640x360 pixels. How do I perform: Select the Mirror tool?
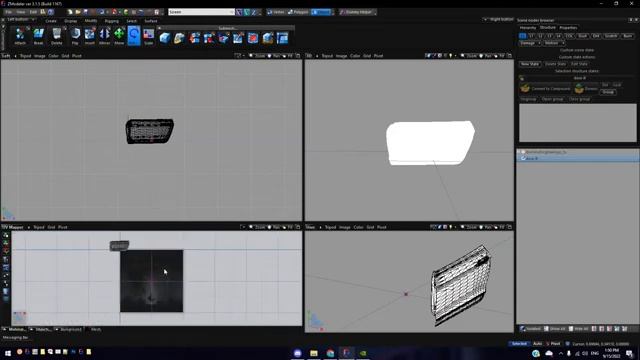[x=104, y=36]
